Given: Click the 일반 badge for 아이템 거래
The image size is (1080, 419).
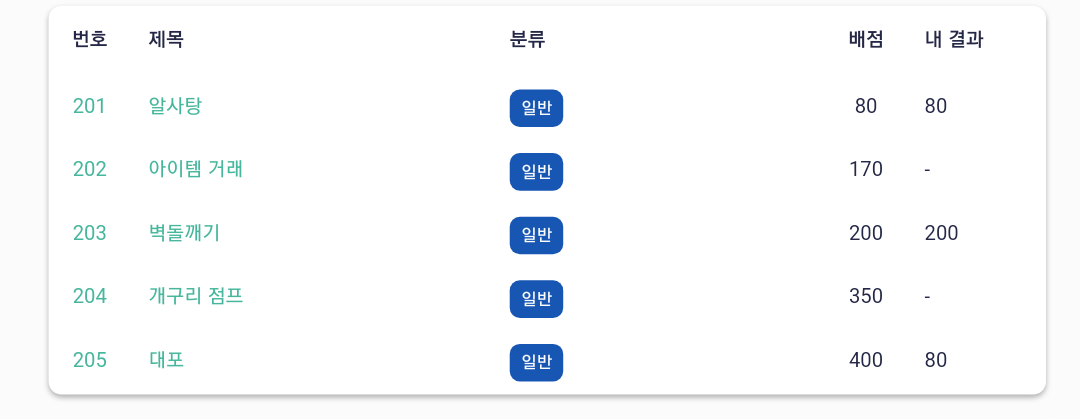Looking at the screenshot, I should [537, 172].
